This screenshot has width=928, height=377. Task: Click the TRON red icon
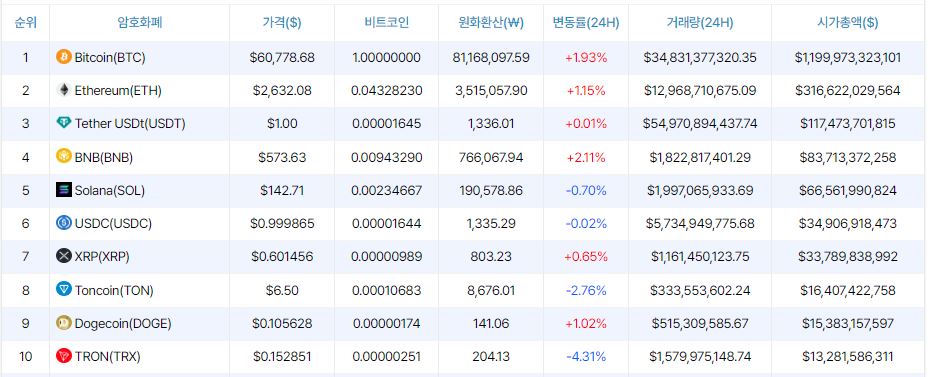pos(63,356)
